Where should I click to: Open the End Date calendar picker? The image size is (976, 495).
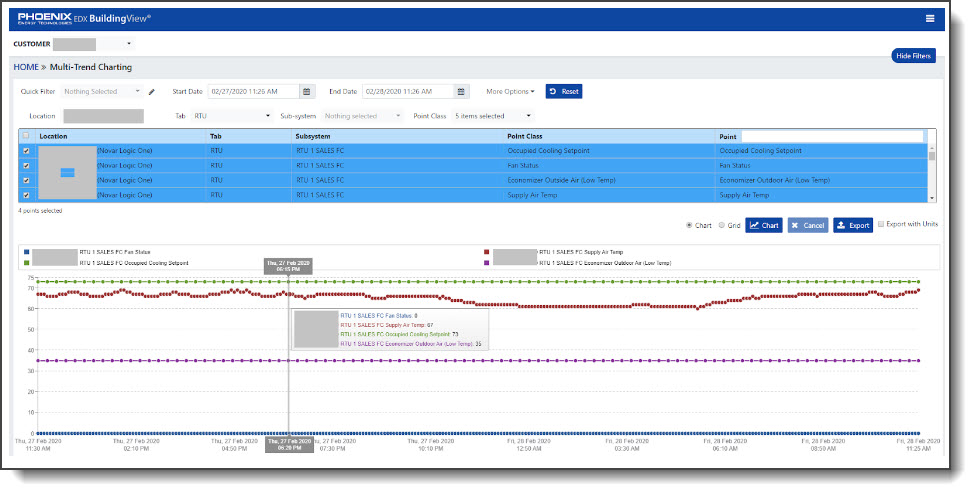point(461,92)
